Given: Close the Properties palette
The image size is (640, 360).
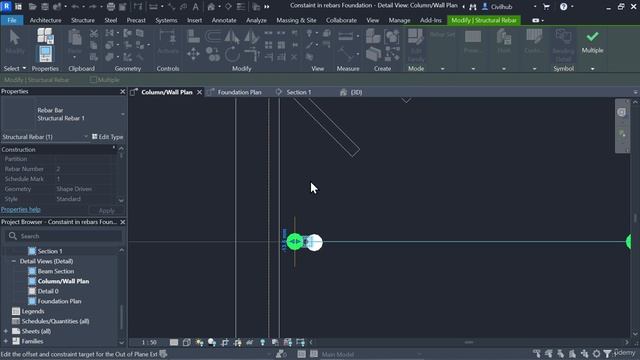Looking at the screenshot, I should point(122,91).
